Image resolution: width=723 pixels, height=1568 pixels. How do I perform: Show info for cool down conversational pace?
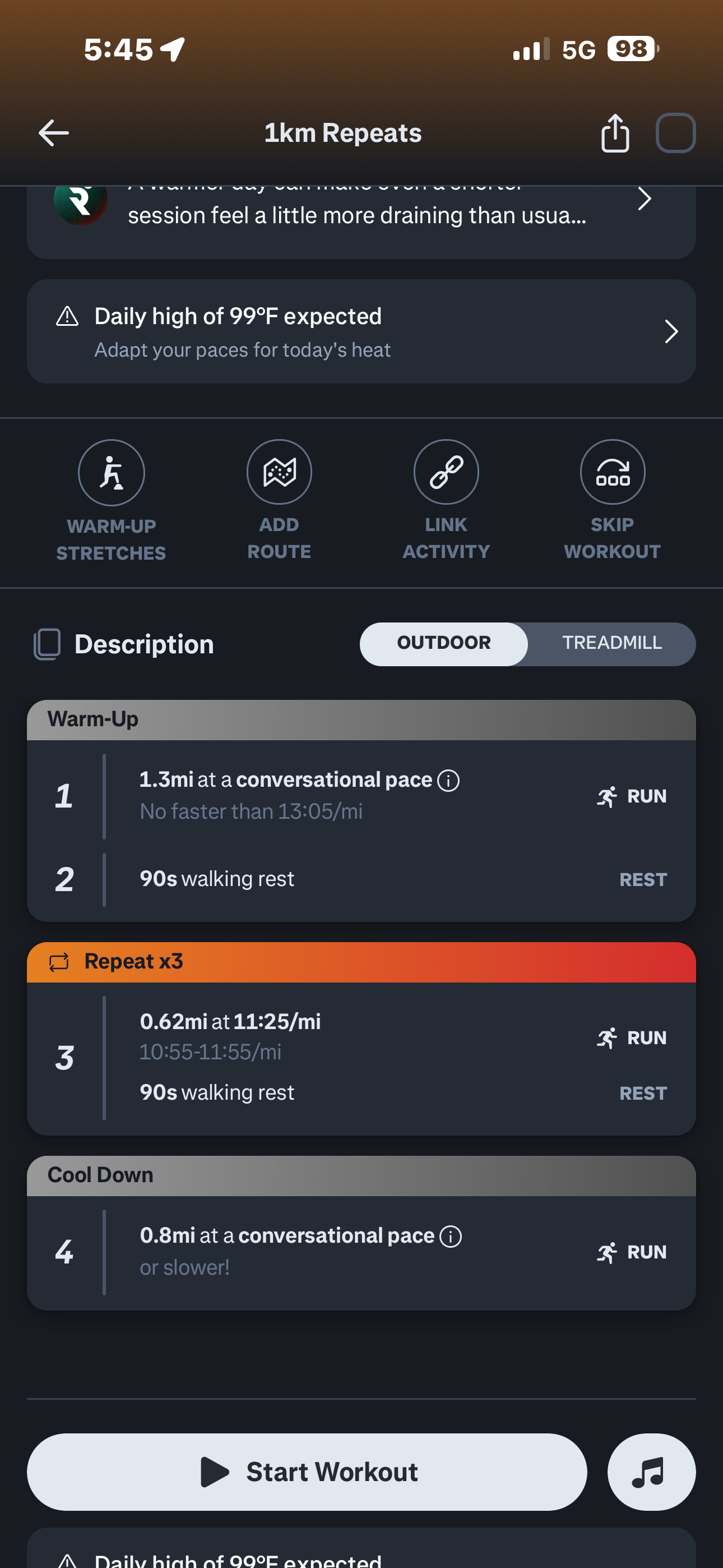451,1236
